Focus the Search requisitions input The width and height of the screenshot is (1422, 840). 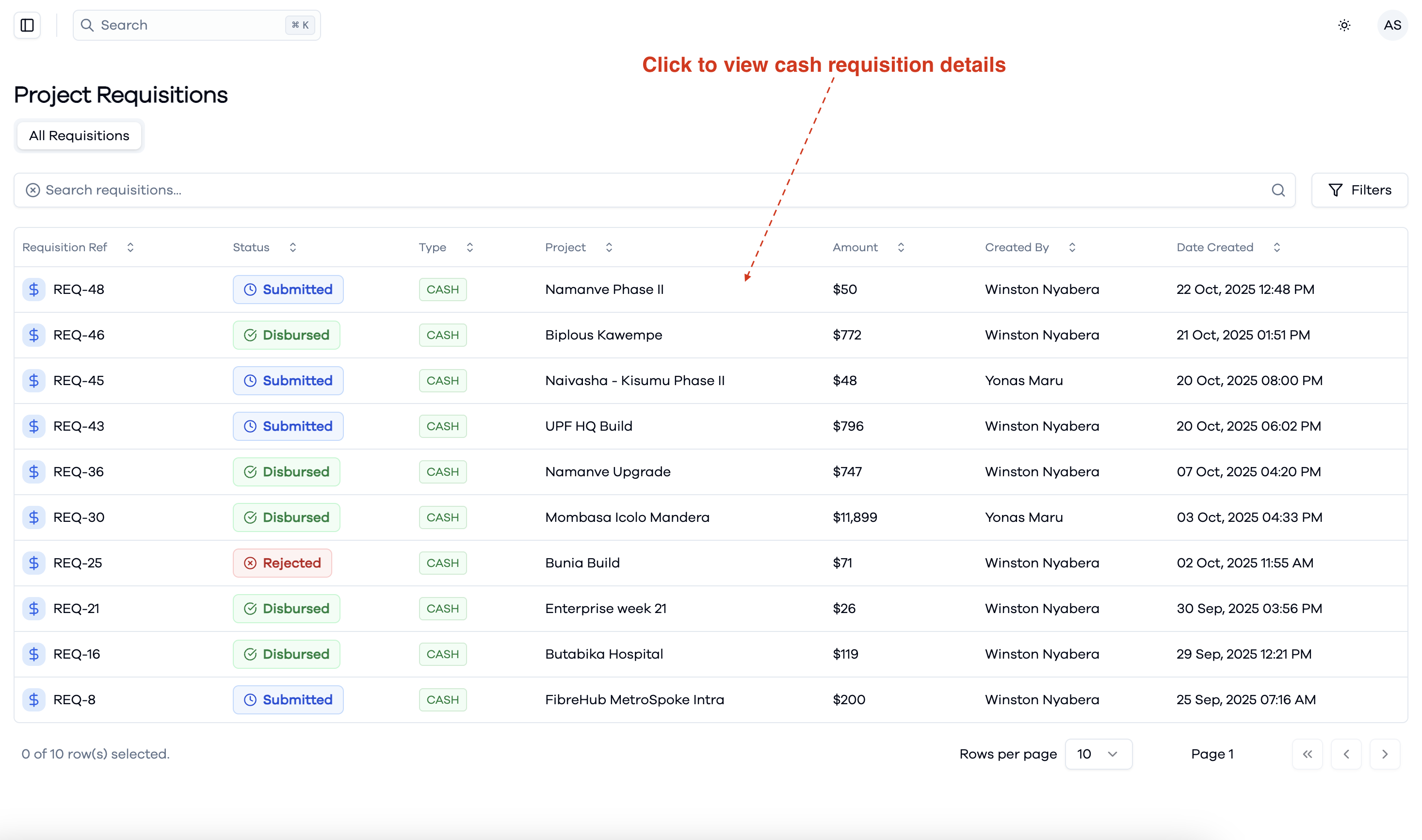(655, 190)
